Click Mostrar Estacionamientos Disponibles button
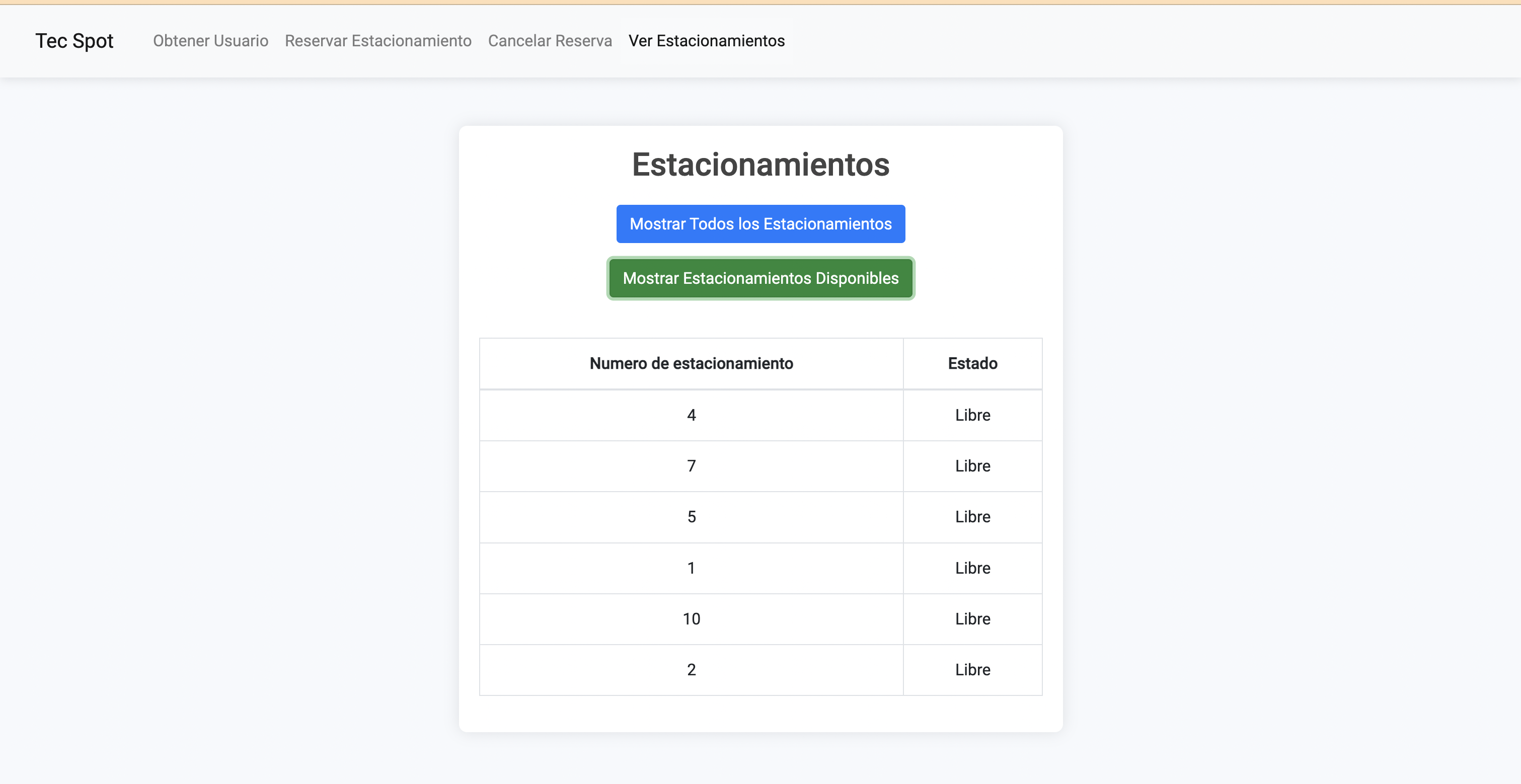Image resolution: width=1521 pixels, height=784 pixels. (x=760, y=278)
